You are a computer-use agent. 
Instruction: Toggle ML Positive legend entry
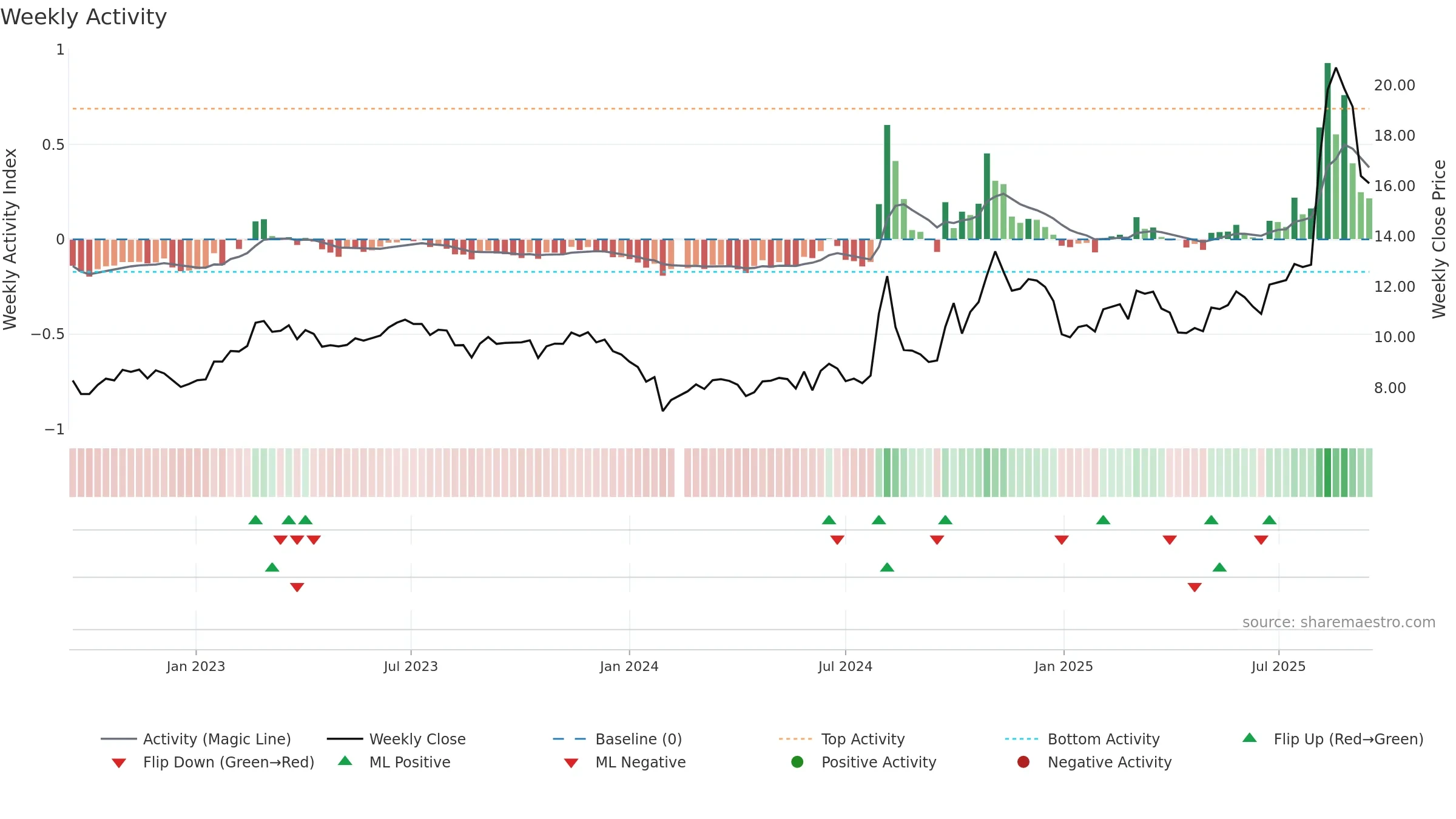pos(394,762)
